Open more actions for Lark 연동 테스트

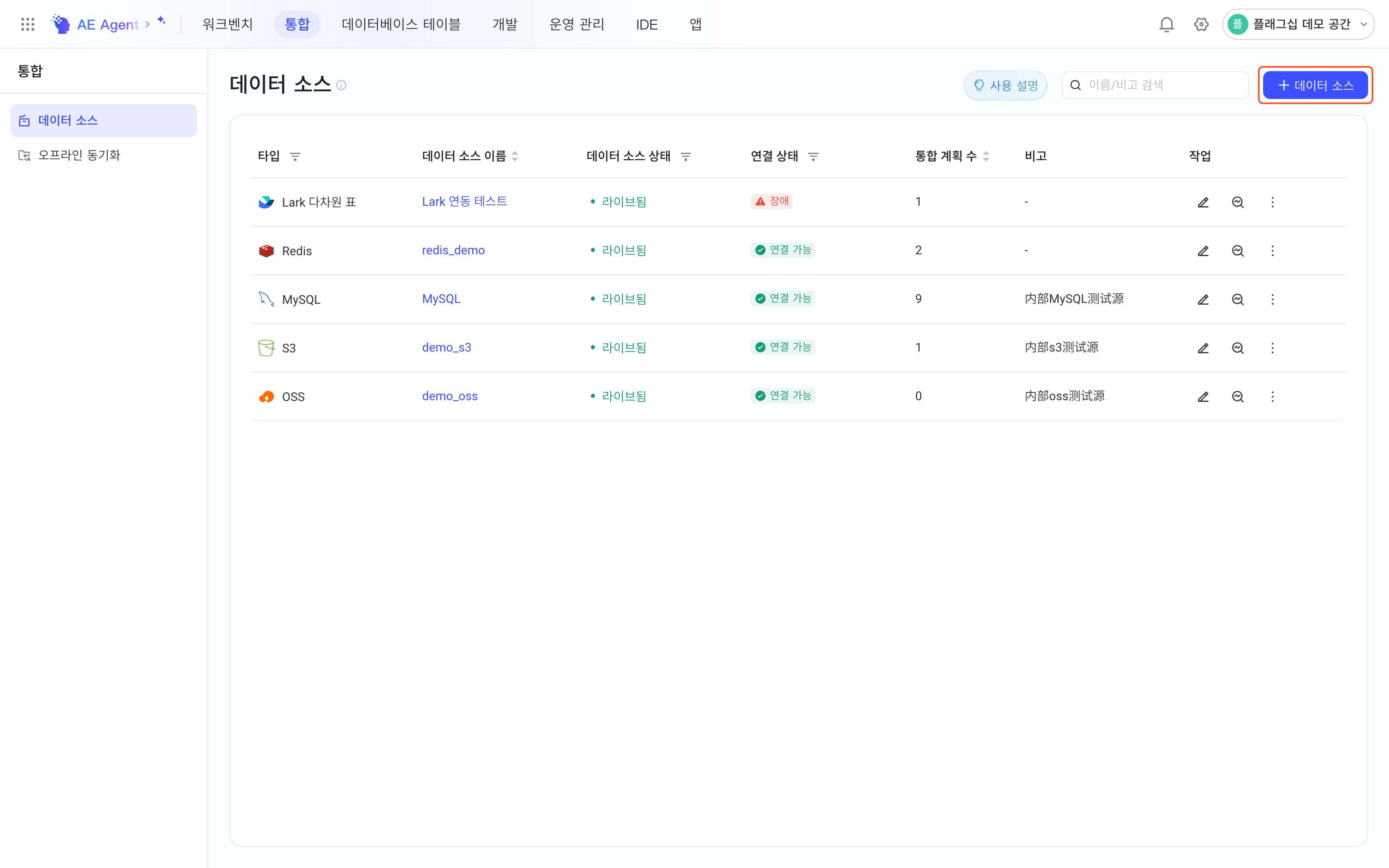tap(1273, 202)
